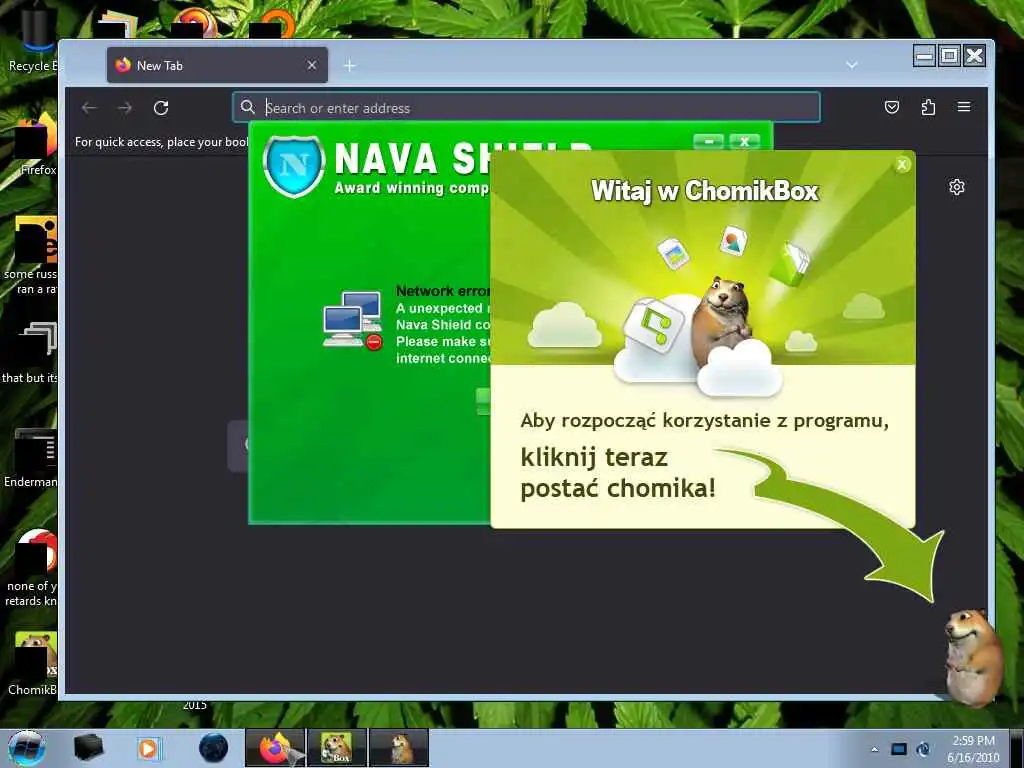Image resolution: width=1024 pixels, height=768 pixels.
Task: Click the bookmarks toolbar hint text
Action: (x=161, y=142)
